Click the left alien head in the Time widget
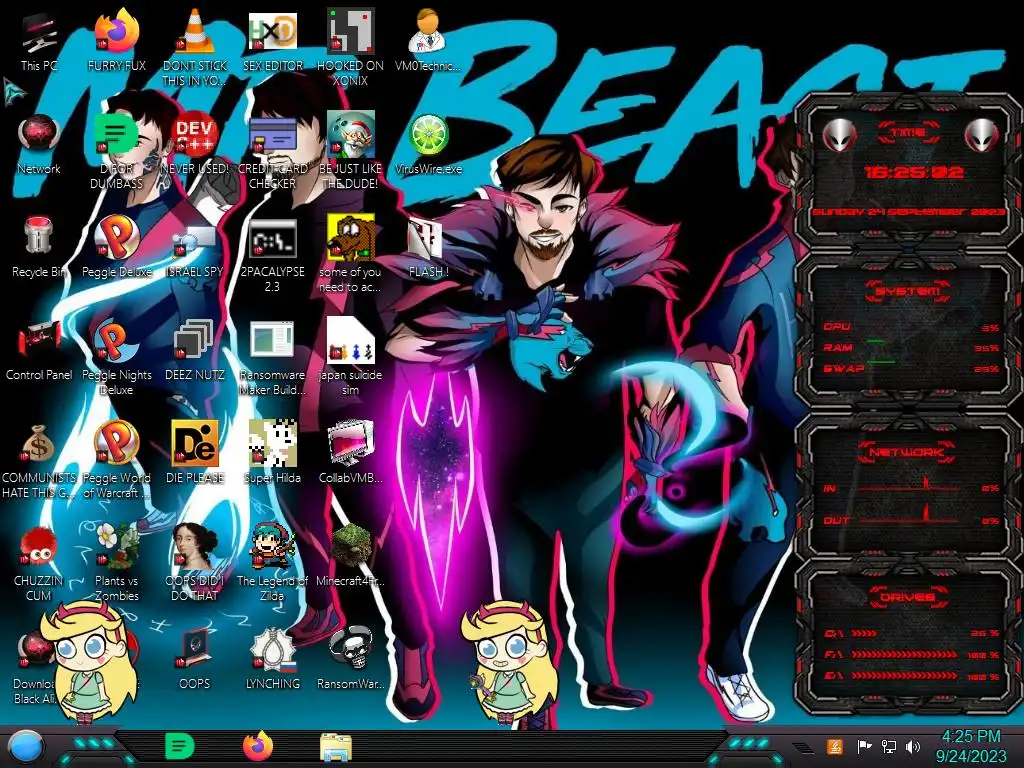 point(839,135)
